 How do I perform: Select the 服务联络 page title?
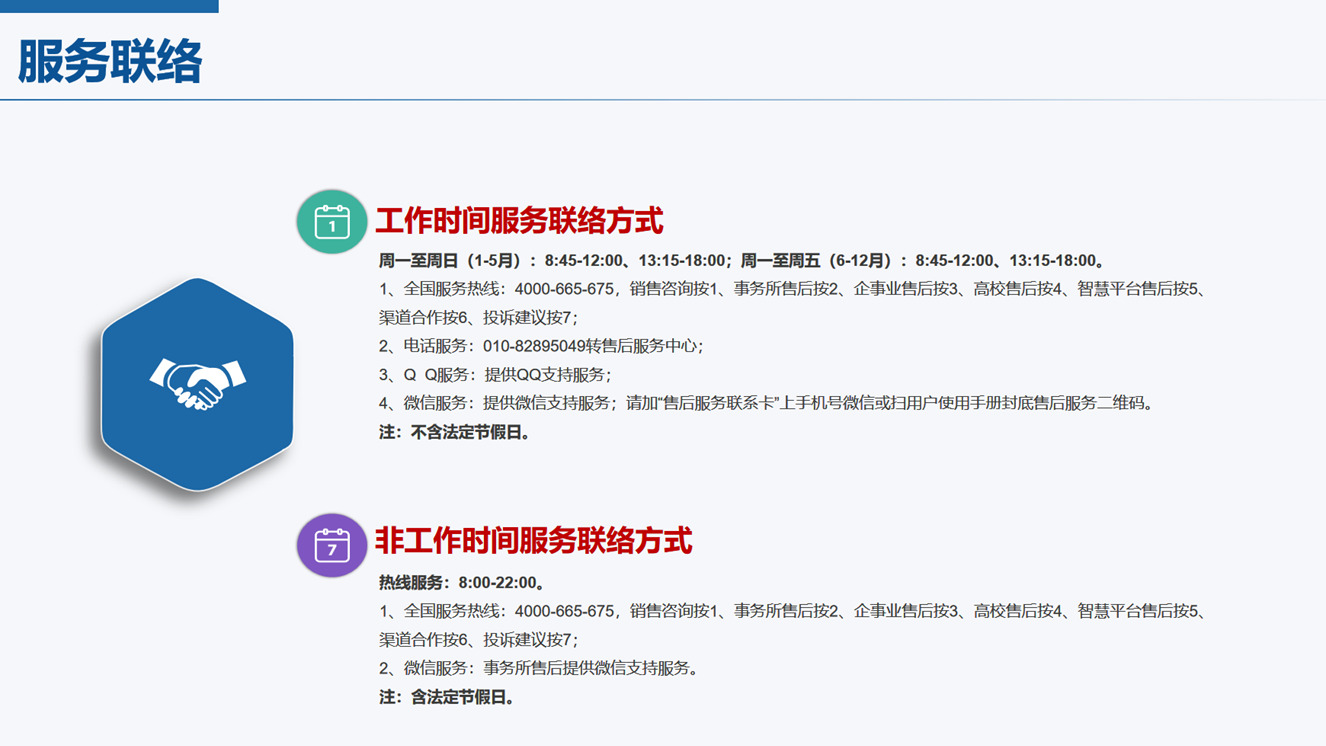[x=110, y=62]
